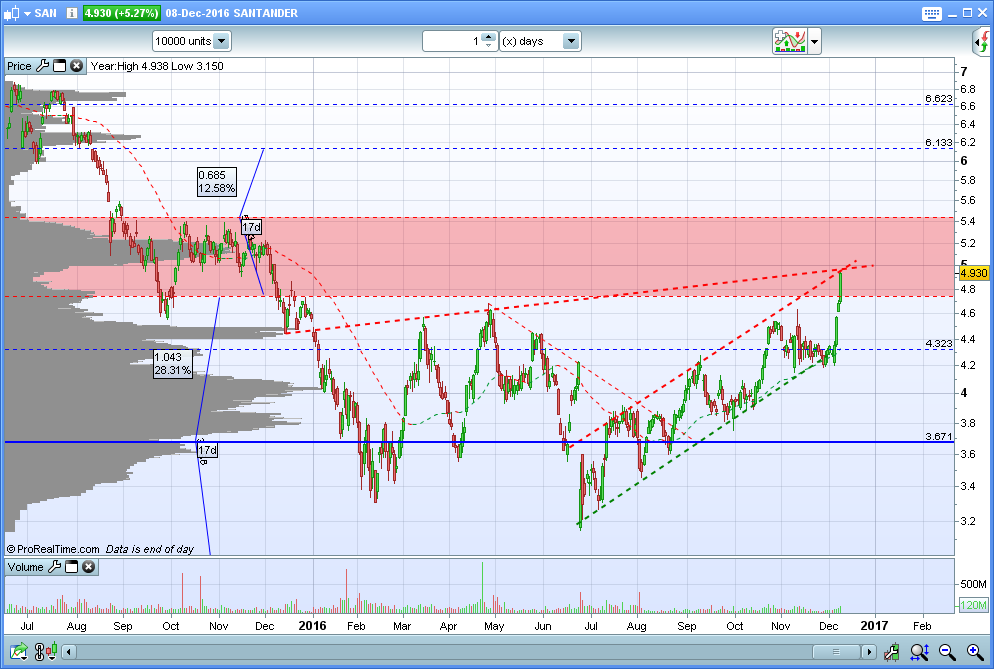Click the 1.043 28.31% measurement label
The height and width of the screenshot is (669, 994).
pyautogui.click(x=172, y=363)
